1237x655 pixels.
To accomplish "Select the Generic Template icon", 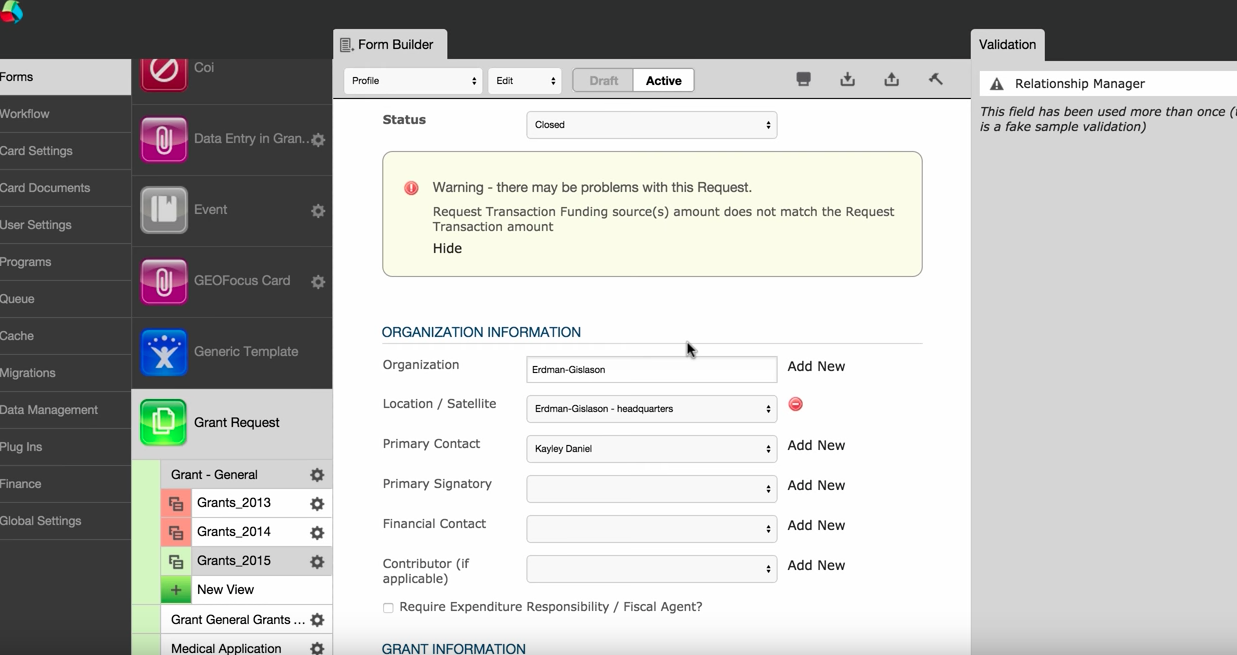I will tap(163, 351).
